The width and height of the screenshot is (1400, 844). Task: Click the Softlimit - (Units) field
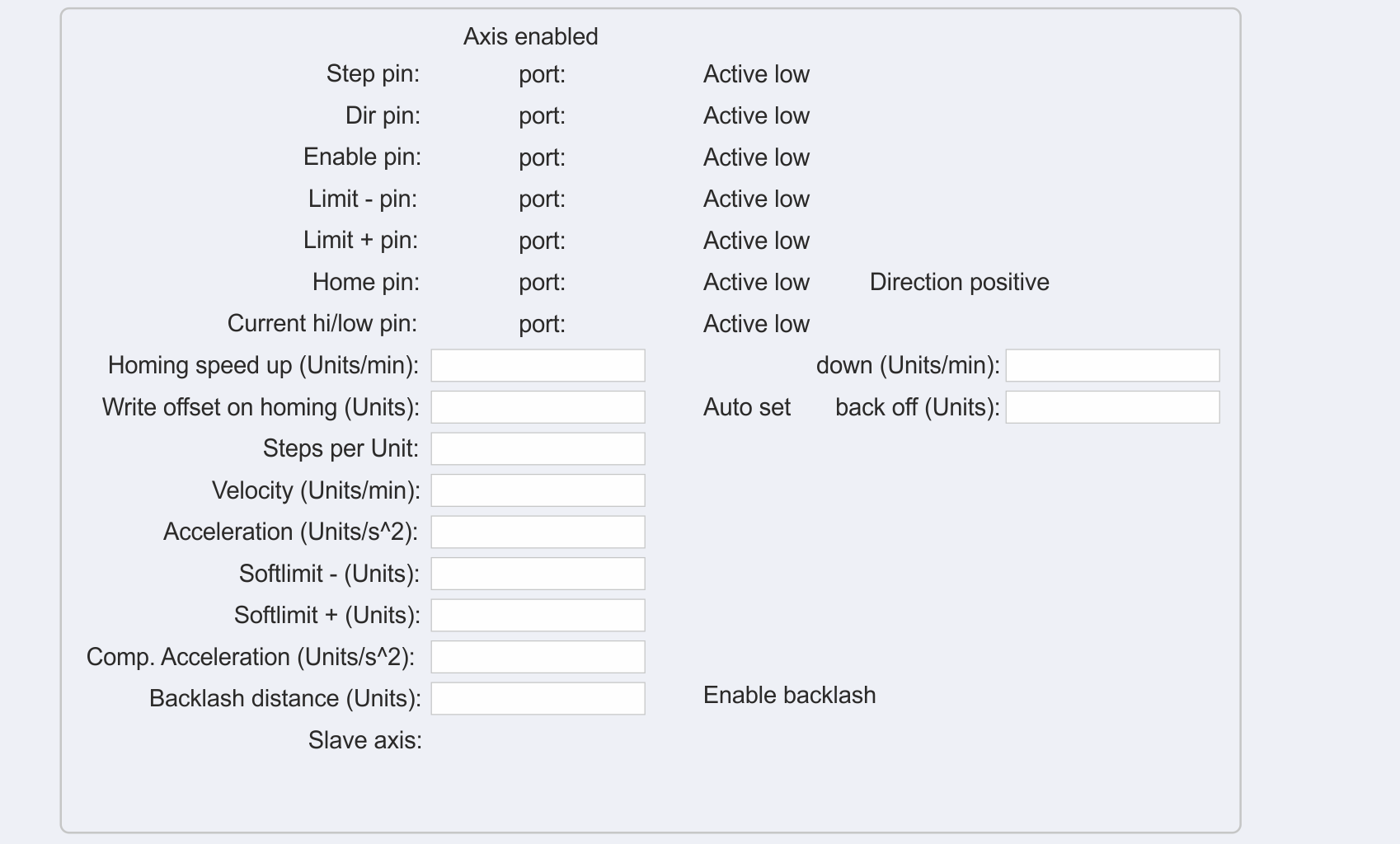coord(538,574)
